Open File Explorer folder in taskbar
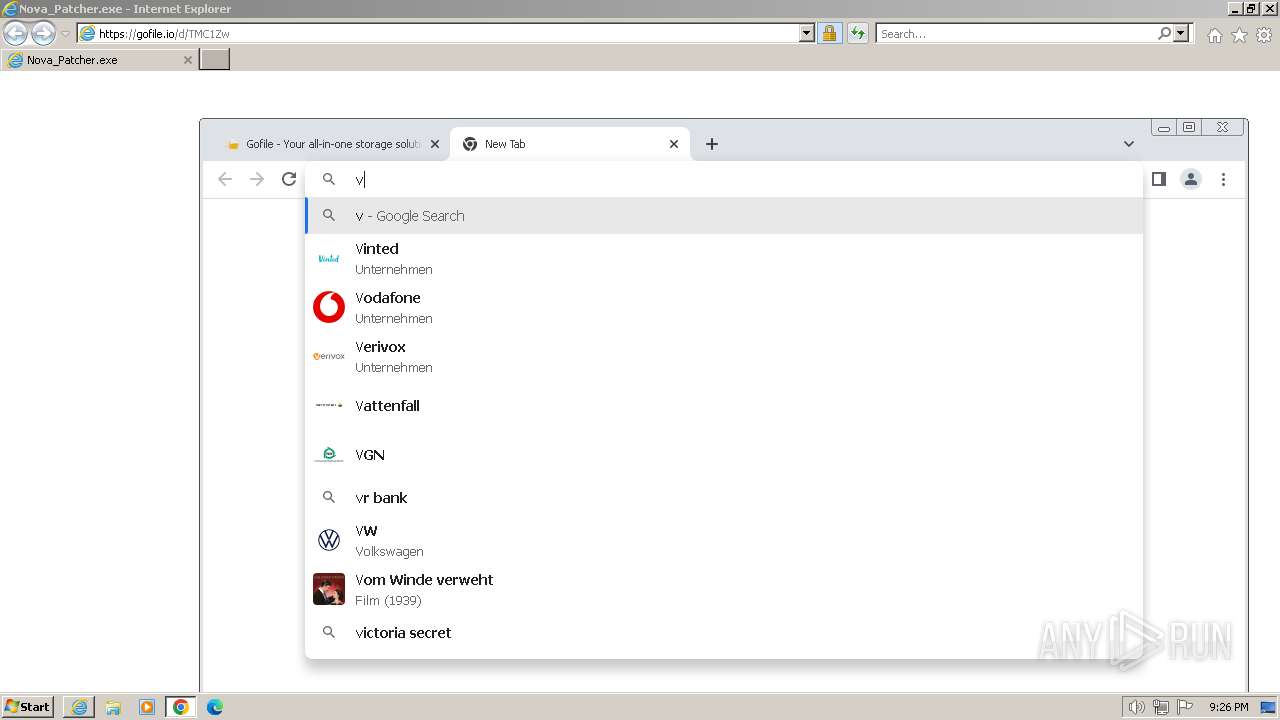The image size is (1280, 720). coord(113,707)
